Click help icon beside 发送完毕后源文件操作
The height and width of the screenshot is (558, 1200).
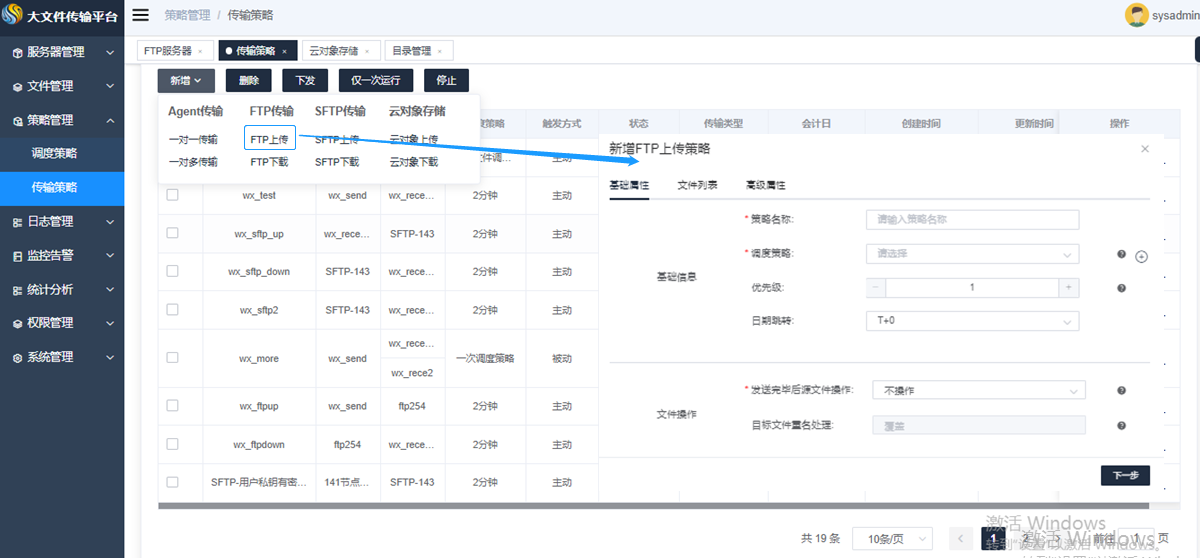tap(1122, 391)
